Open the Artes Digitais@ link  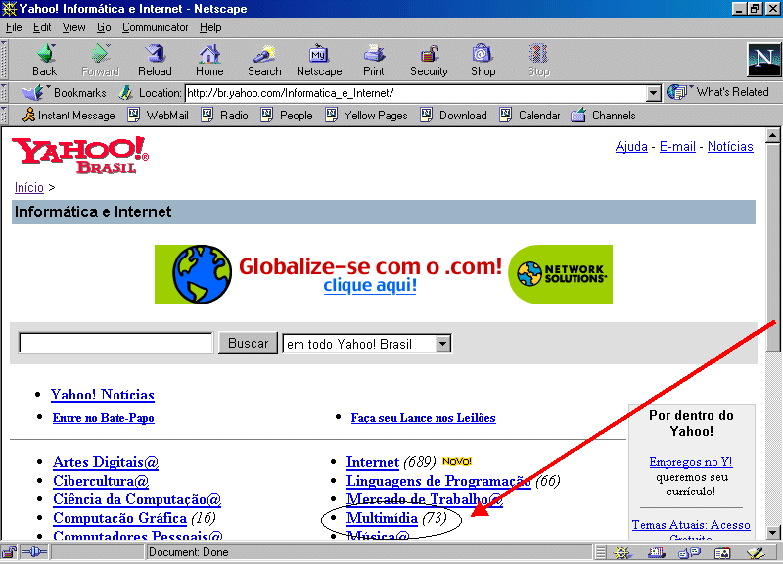[x=106, y=462]
